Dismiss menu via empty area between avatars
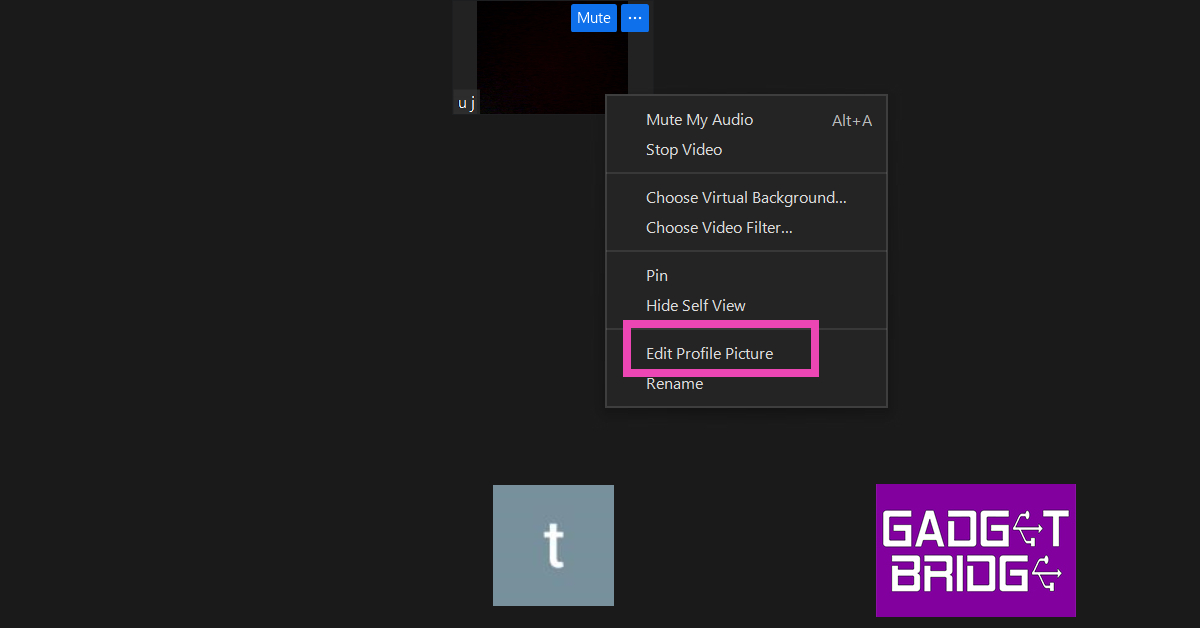 click(x=745, y=545)
